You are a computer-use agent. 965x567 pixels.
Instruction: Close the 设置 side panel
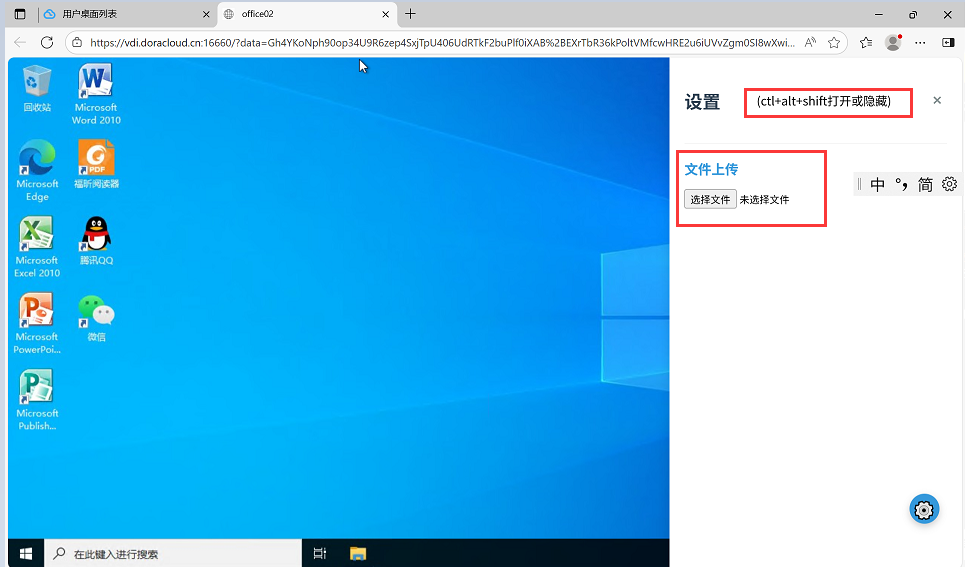point(937,100)
